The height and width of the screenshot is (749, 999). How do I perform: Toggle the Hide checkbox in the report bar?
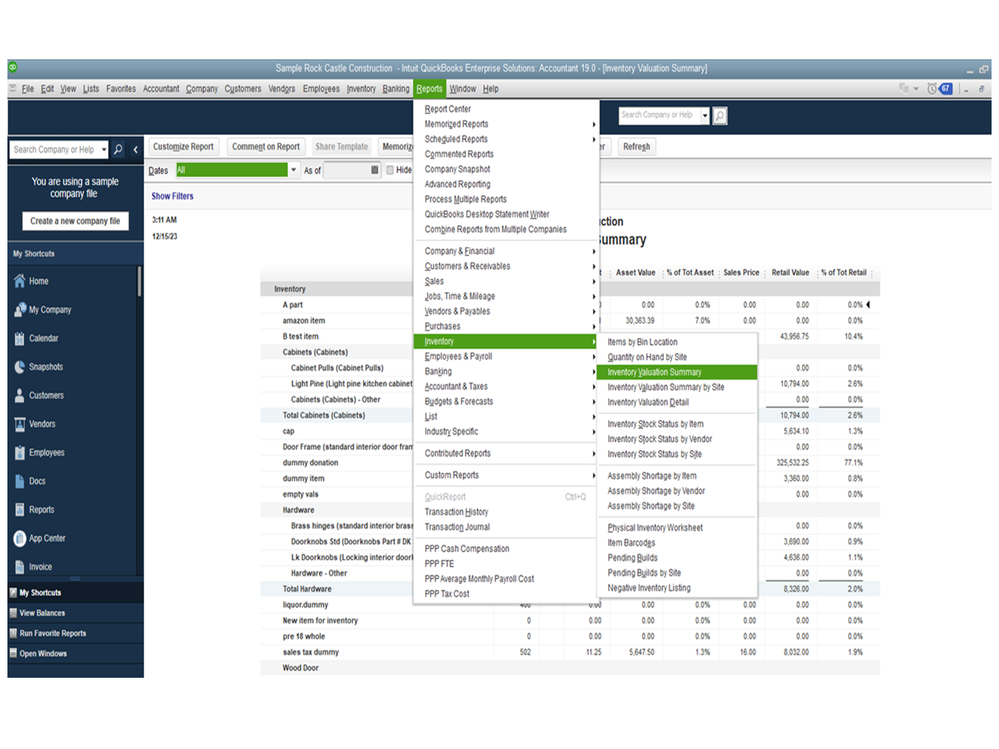click(x=390, y=170)
